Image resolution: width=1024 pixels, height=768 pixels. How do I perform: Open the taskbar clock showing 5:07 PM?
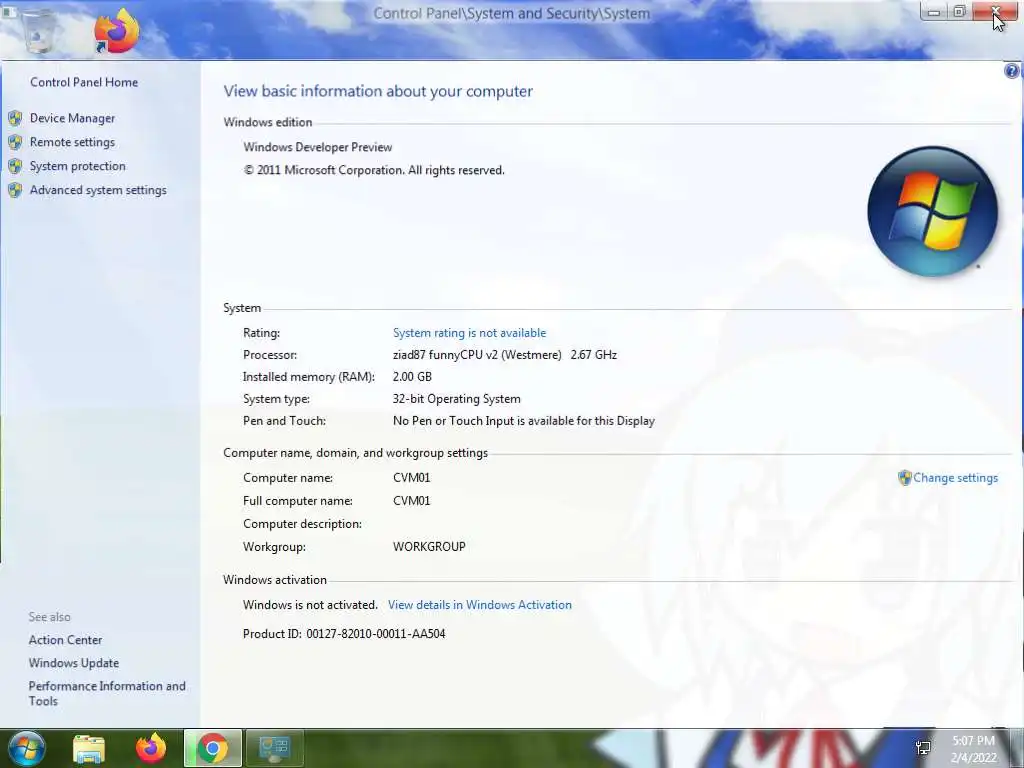coord(973,749)
